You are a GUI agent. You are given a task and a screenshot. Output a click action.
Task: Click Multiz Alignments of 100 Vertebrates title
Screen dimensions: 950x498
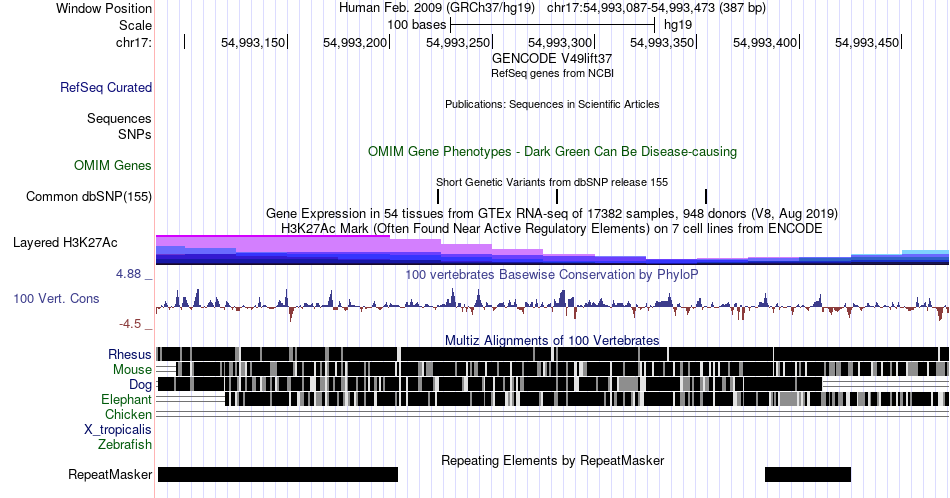tap(552, 340)
